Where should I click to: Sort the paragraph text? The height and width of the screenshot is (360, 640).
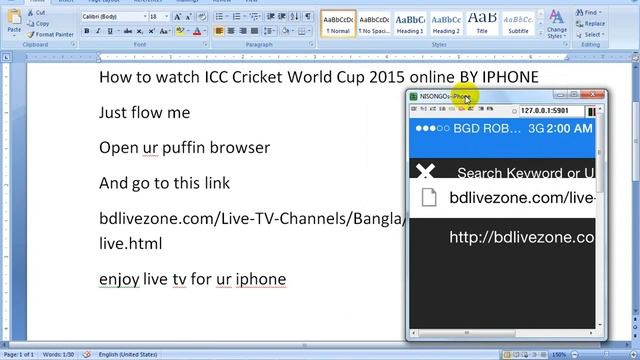pyautogui.click(x=294, y=17)
